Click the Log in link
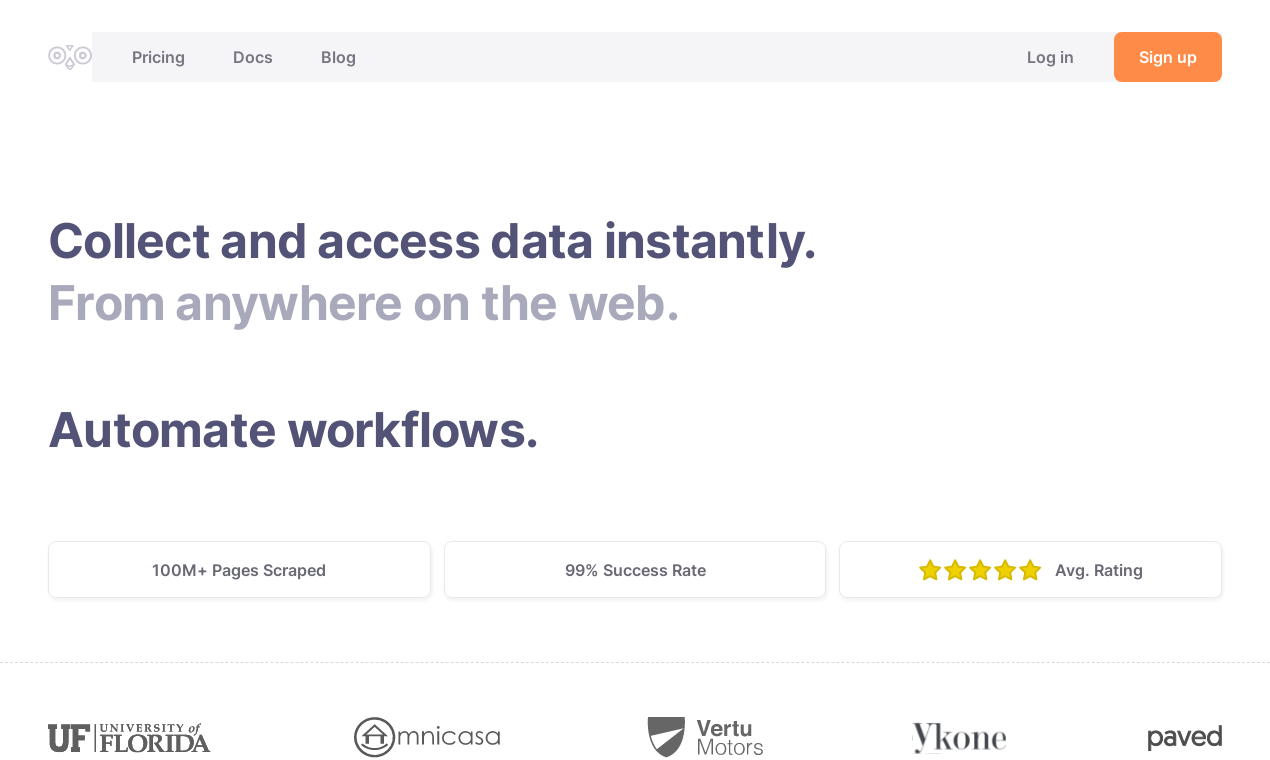Image resolution: width=1270 pixels, height=760 pixels. (x=1050, y=57)
